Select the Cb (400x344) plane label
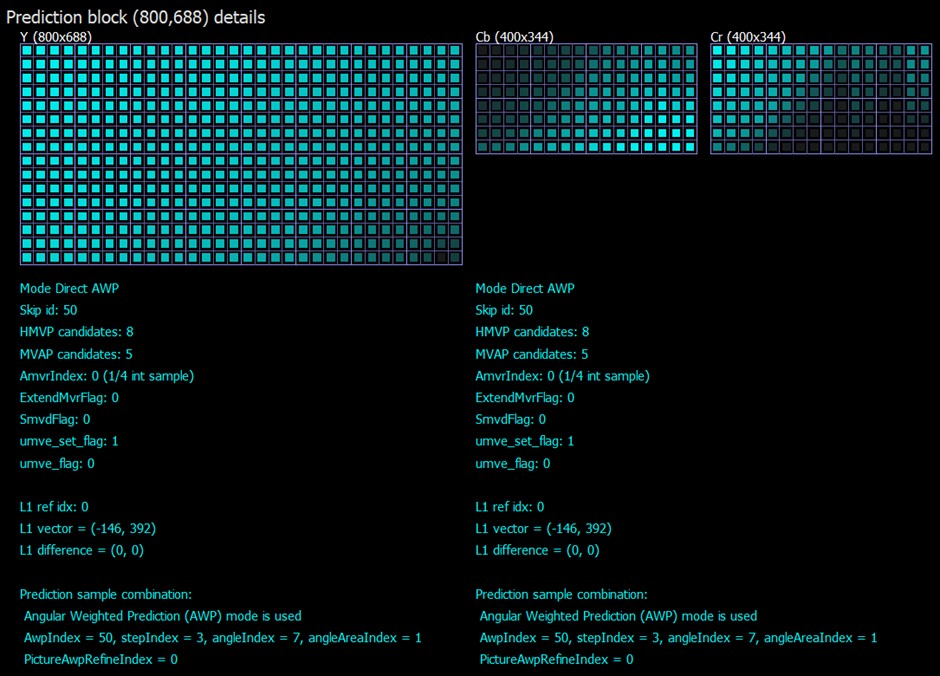The width and height of the screenshot is (940, 676). [514, 37]
